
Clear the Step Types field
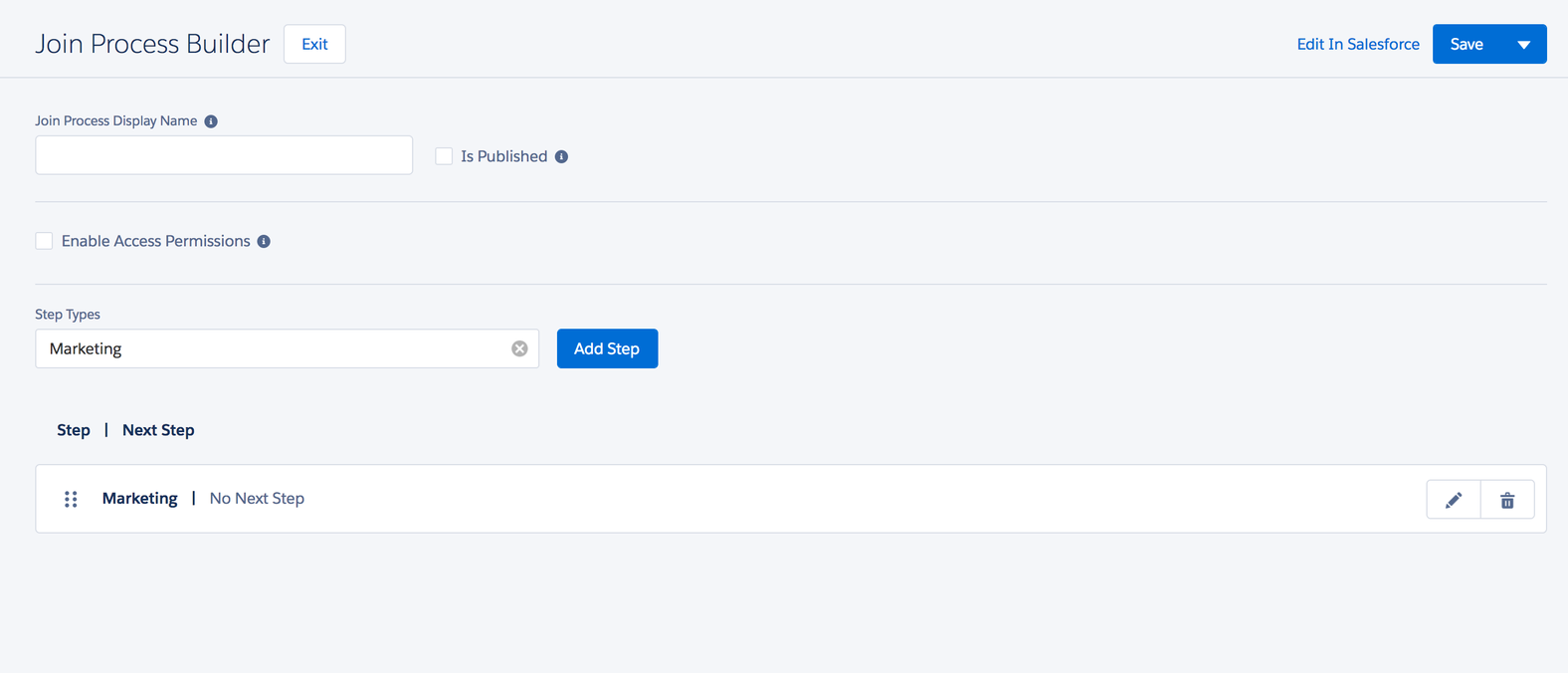coord(518,347)
